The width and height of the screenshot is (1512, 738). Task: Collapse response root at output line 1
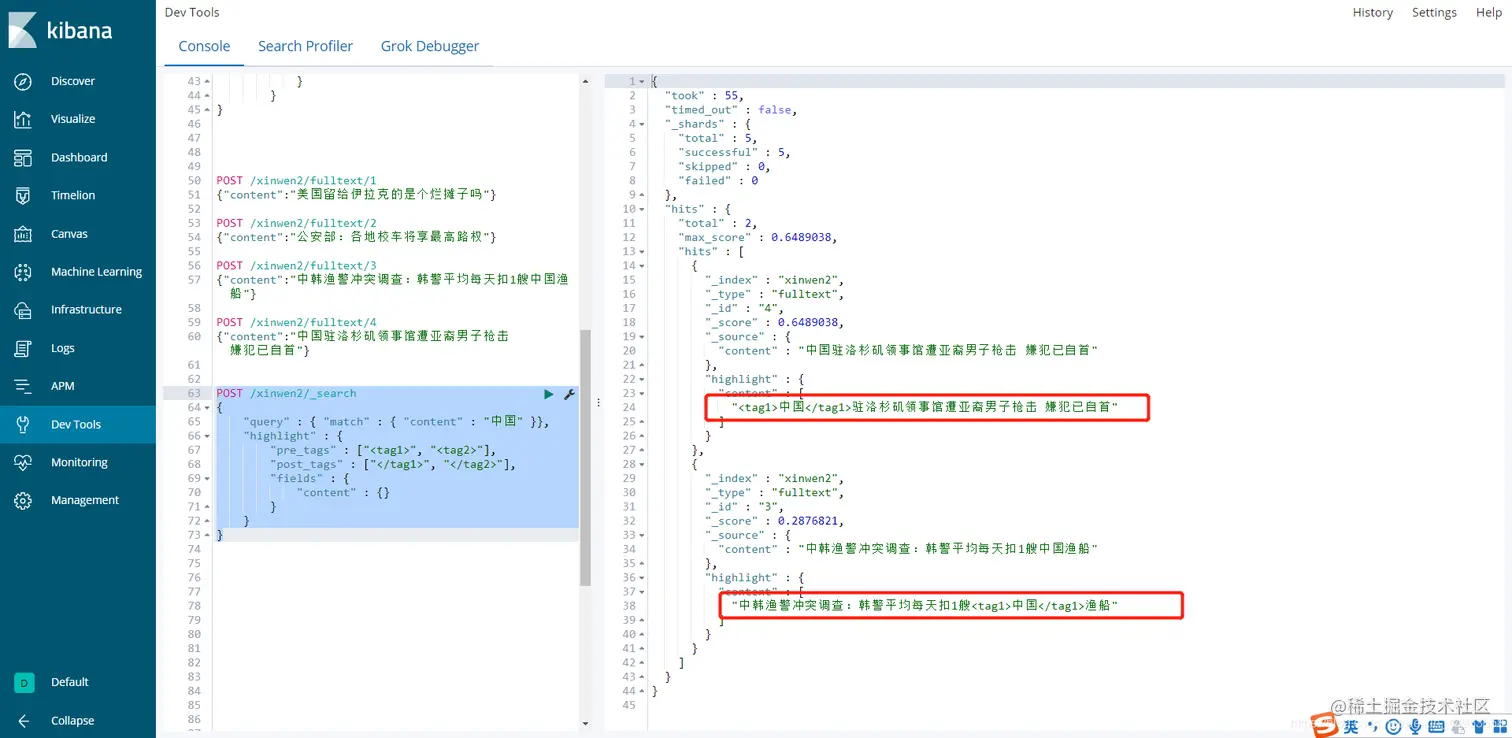click(x=641, y=81)
